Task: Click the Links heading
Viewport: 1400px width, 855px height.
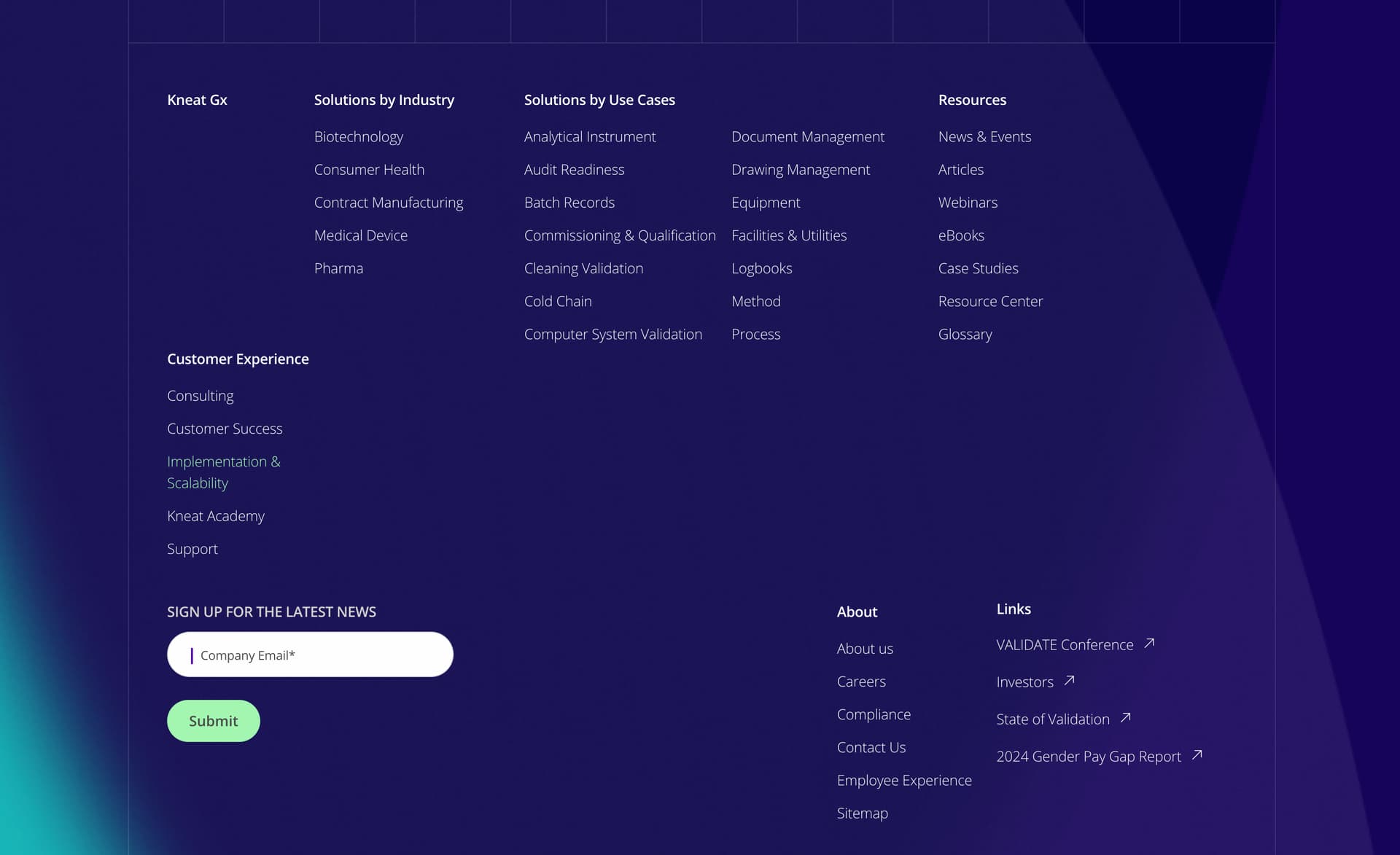Action: tap(1014, 609)
